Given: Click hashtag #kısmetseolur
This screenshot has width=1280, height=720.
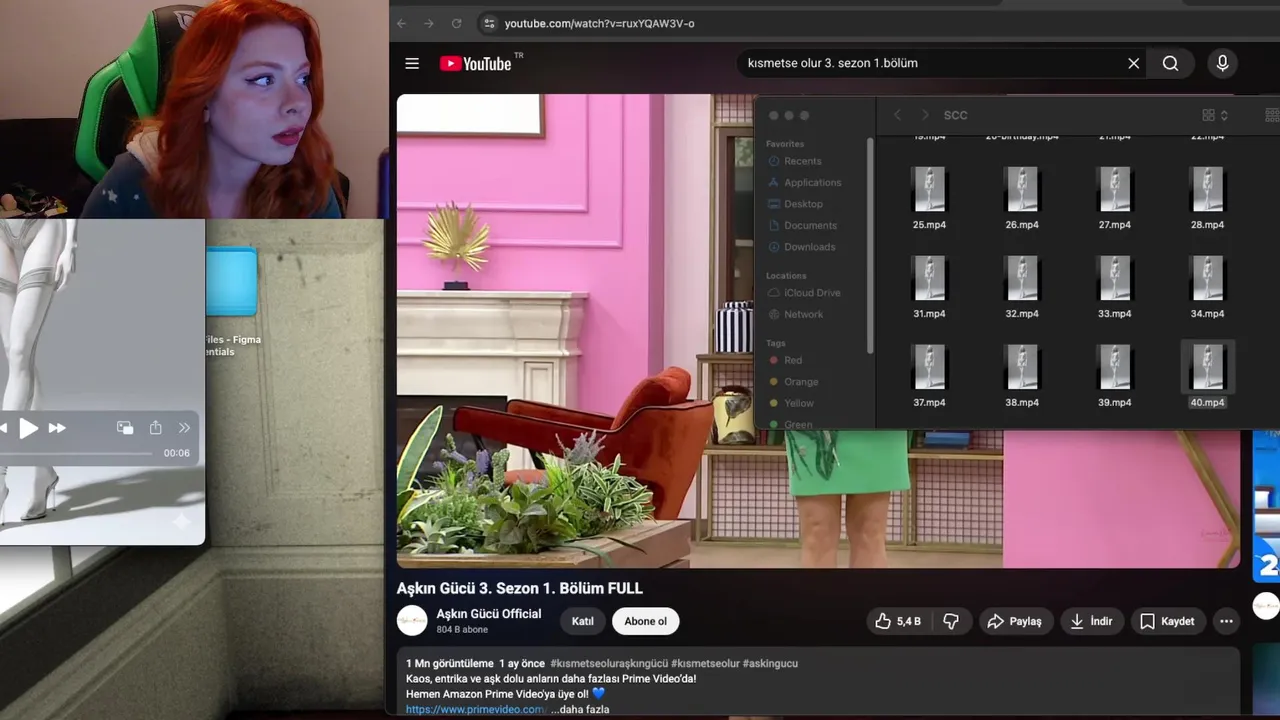Looking at the screenshot, I should tap(705, 663).
